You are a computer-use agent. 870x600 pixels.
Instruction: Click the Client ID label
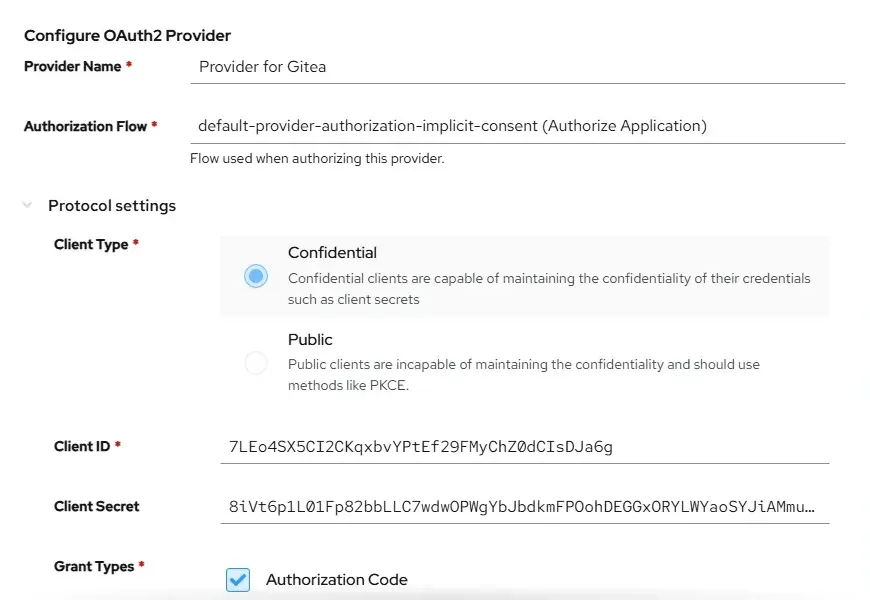coord(82,446)
